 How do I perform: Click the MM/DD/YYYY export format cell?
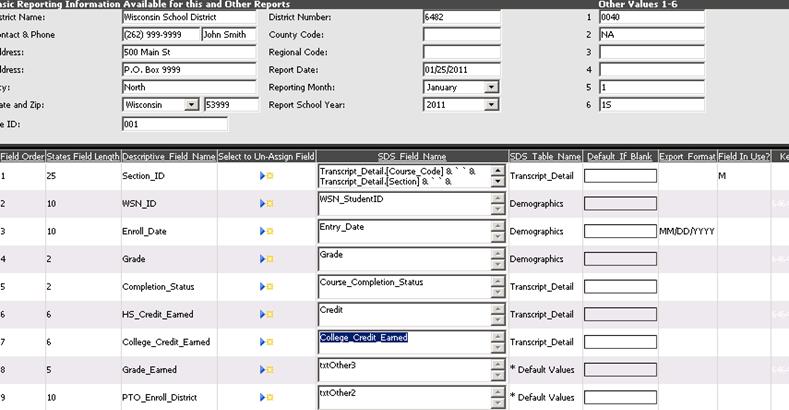point(687,231)
